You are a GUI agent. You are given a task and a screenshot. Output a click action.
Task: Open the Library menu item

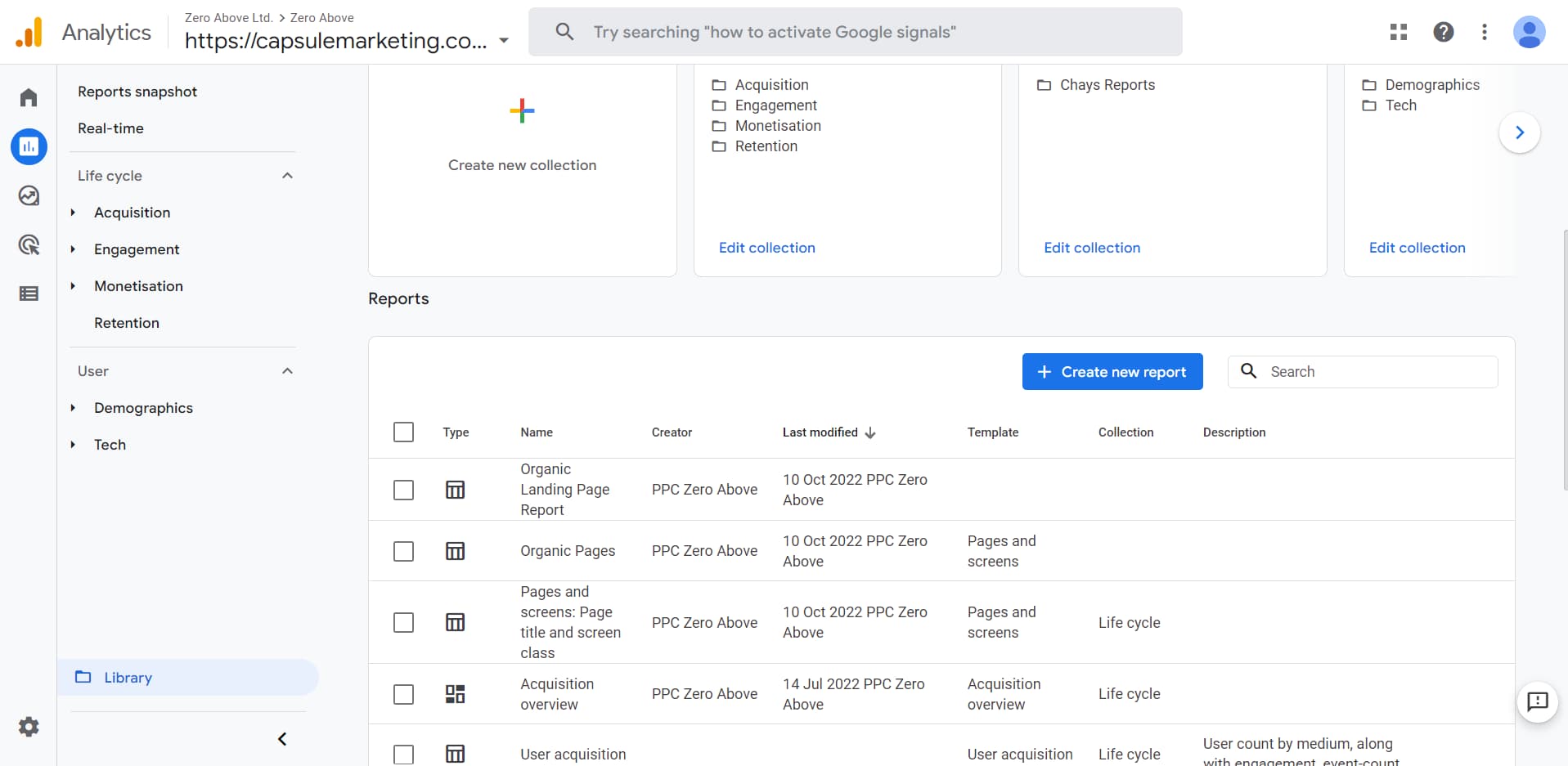[187, 677]
